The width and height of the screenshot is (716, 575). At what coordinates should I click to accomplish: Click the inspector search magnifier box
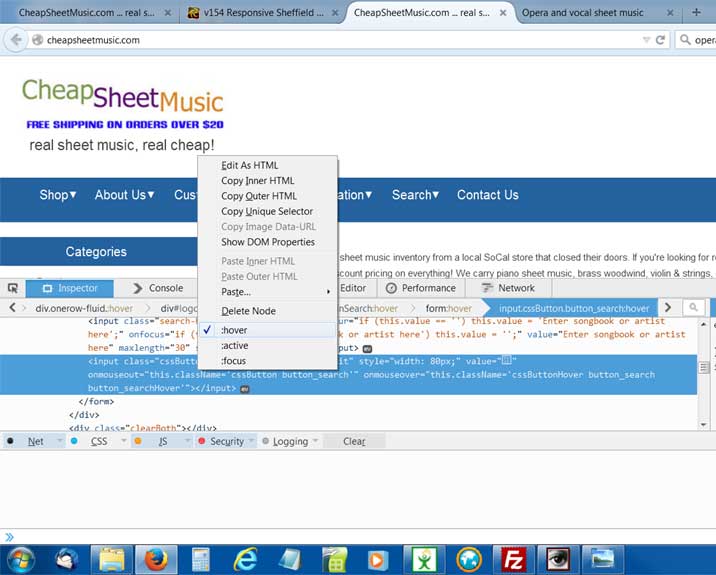[x=693, y=308]
